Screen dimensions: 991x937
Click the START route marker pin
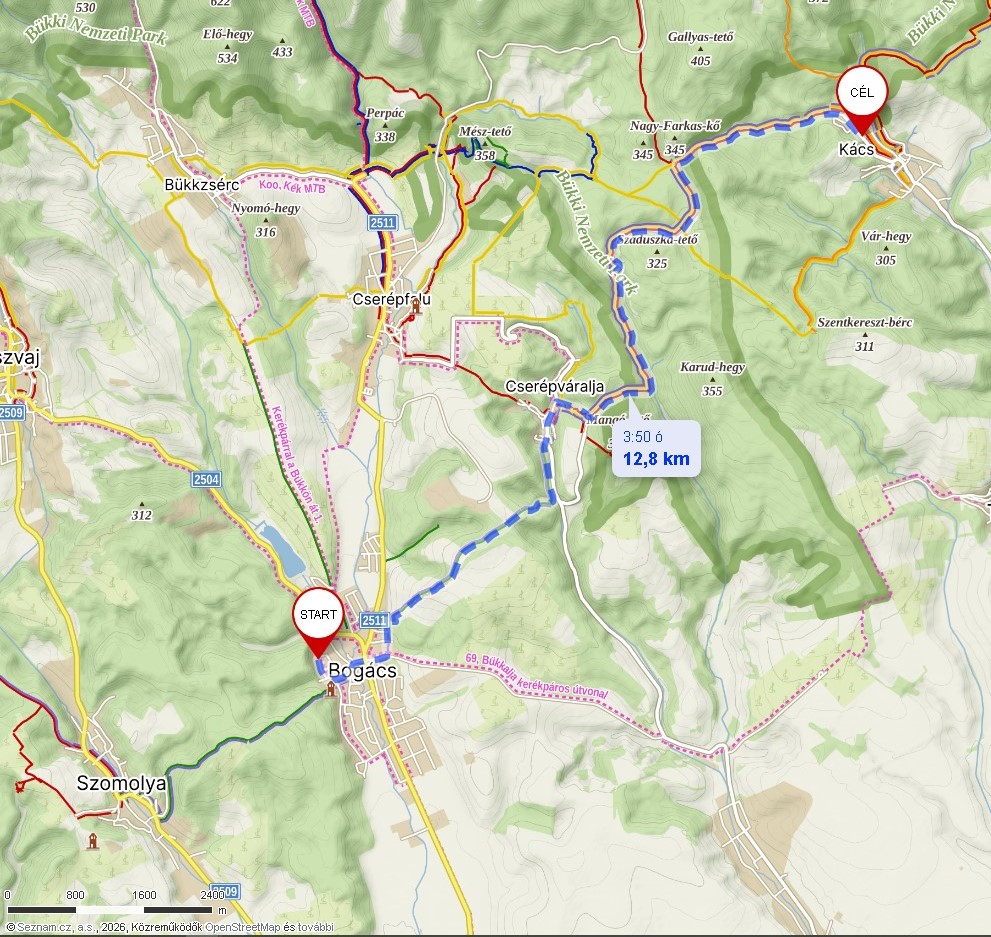click(318, 621)
